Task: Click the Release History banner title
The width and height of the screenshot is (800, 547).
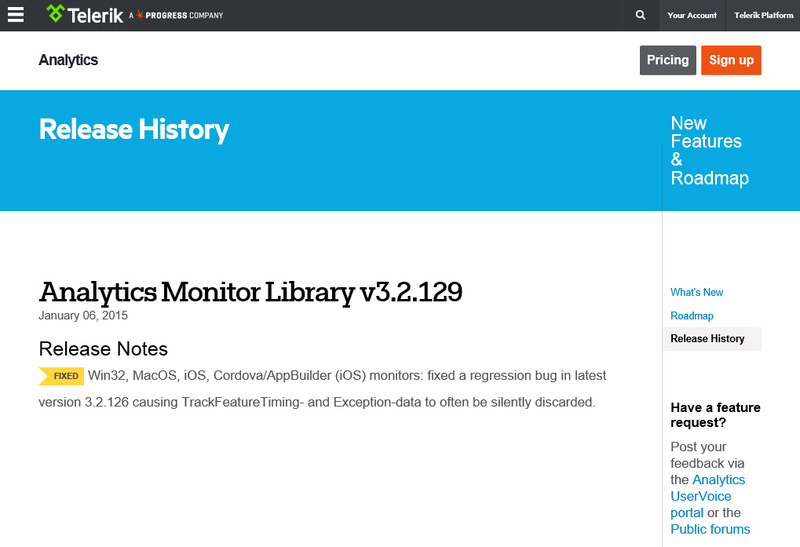Action: [134, 130]
